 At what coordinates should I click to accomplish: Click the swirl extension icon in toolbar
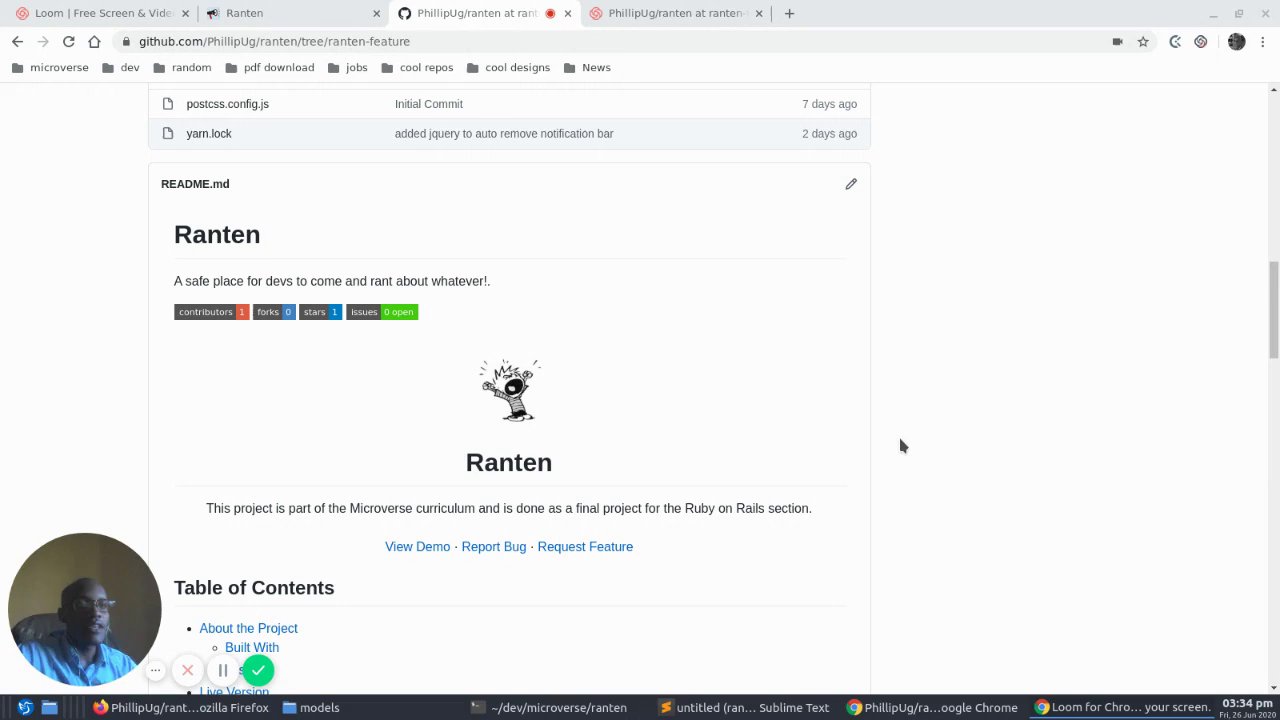point(1175,41)
